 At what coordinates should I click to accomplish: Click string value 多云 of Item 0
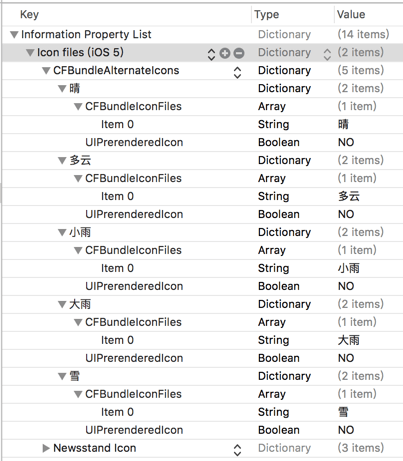[x=349, y=196]
